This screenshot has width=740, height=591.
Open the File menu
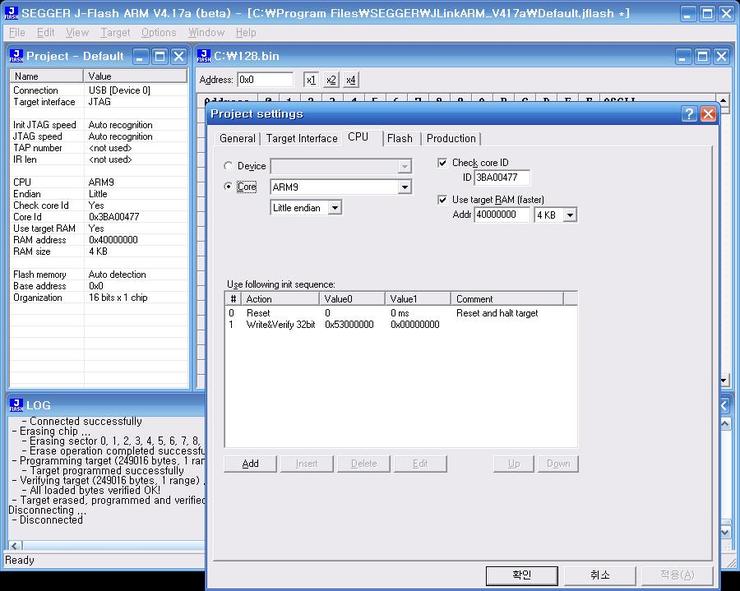(x=17, y=33)
